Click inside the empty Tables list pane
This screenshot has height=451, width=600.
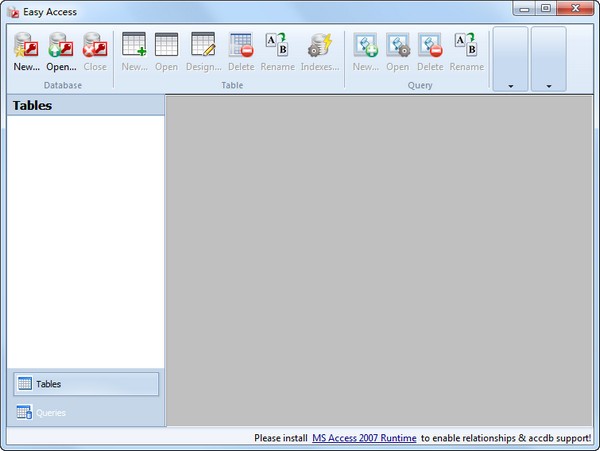(x=86, y=240)
